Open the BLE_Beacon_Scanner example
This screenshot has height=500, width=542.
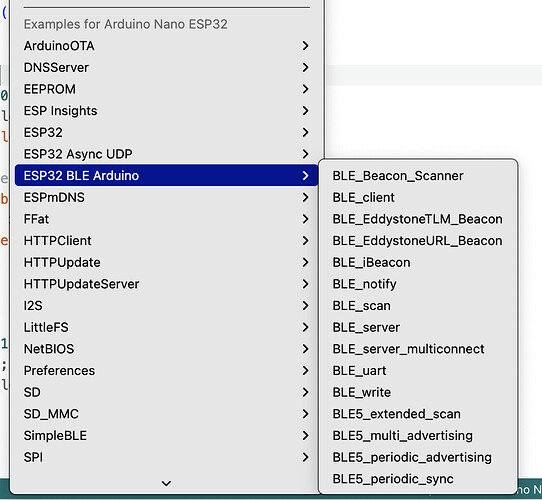[x=418, y=176]
